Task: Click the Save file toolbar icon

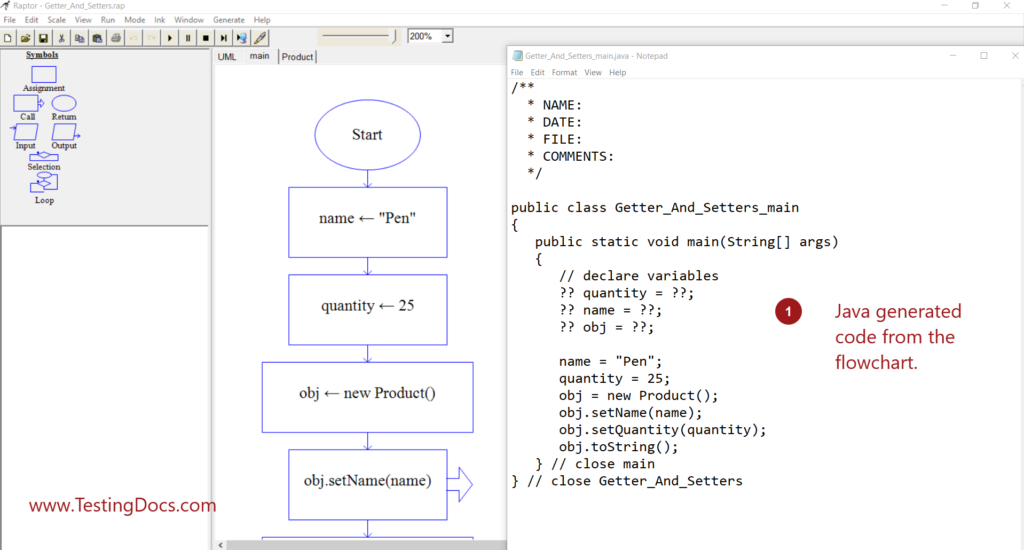Action: (43, 38)
